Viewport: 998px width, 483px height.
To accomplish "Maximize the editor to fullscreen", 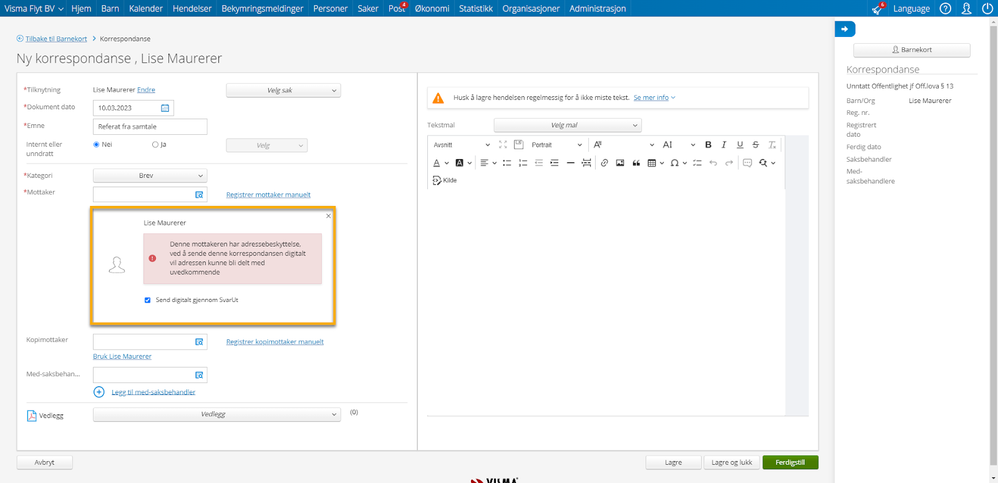I will tap(503, 144).
